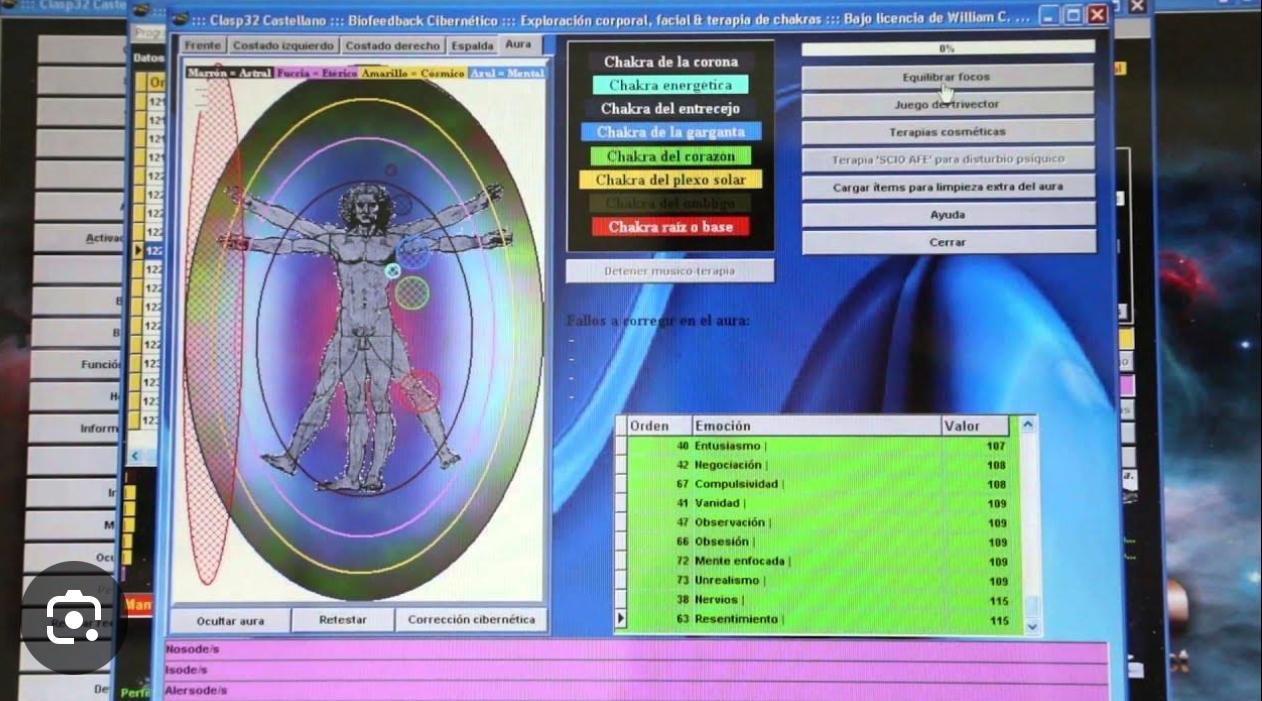Switch to Costado derecho tab
The width and height of the screenshot is (1262, 701).
pos(393,46)
